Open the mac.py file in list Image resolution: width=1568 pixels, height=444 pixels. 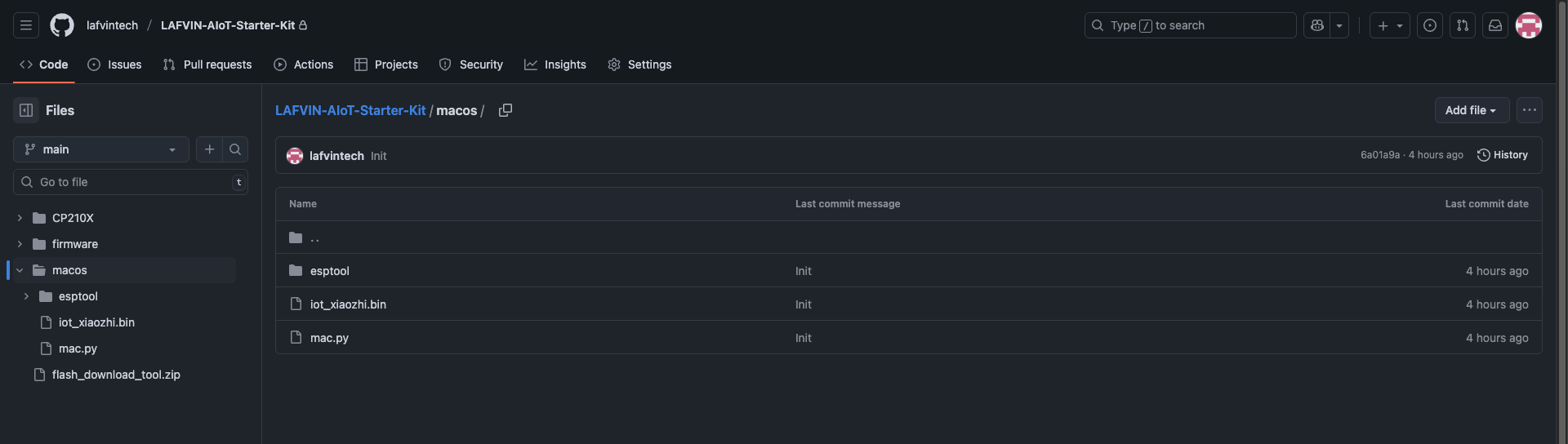click(329, 338)
